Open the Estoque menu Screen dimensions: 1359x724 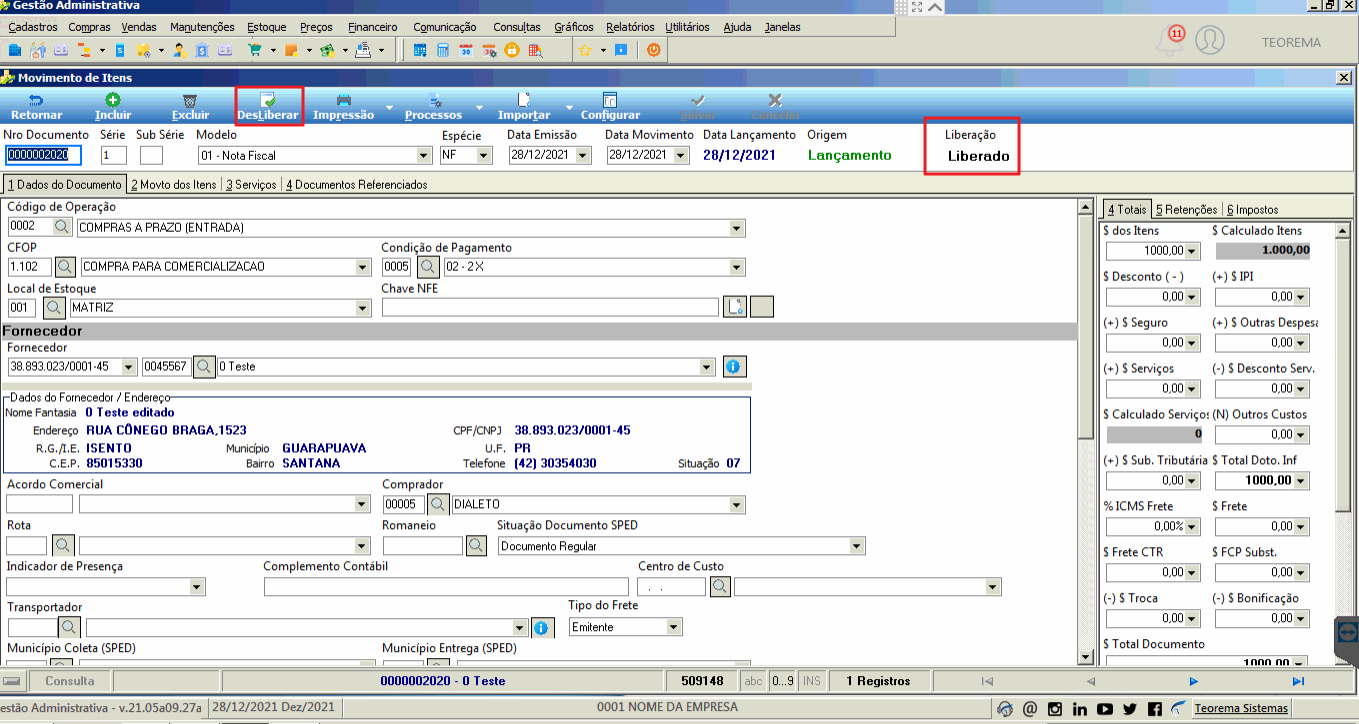pyautogui.click(x=266, y=27)
